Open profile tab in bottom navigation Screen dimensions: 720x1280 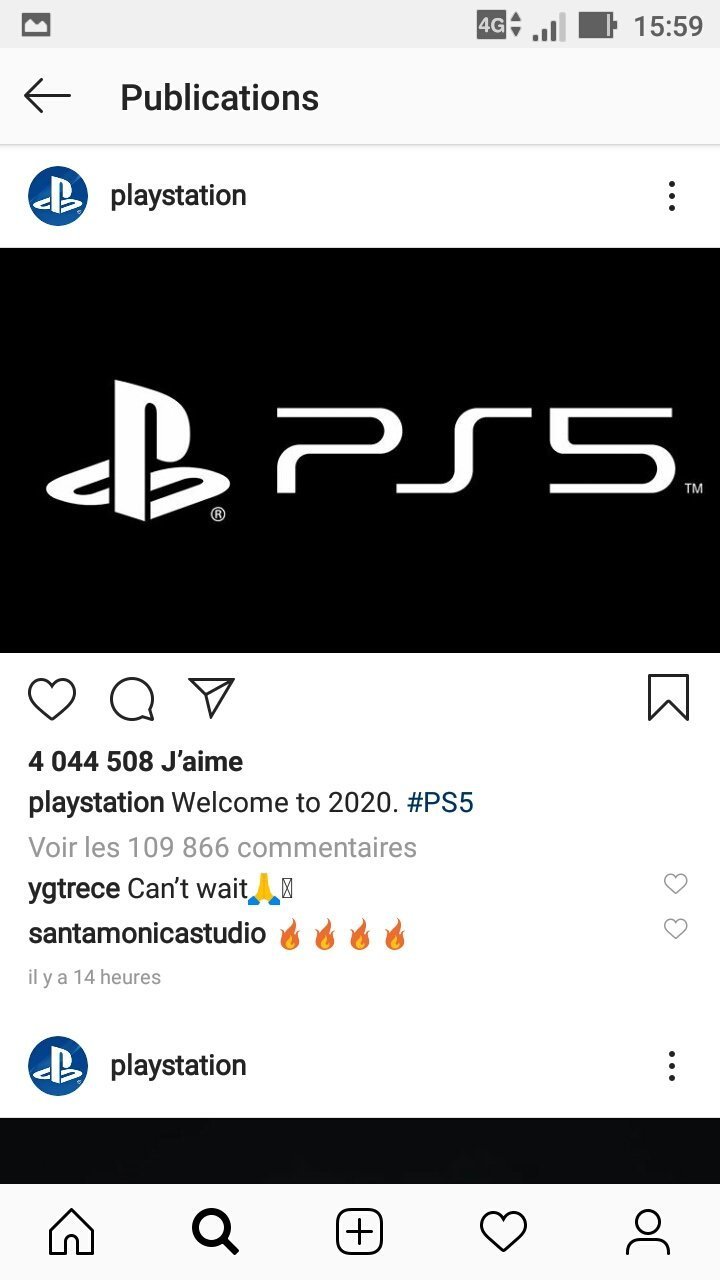pyautogui.click(x=648, y=1231)
